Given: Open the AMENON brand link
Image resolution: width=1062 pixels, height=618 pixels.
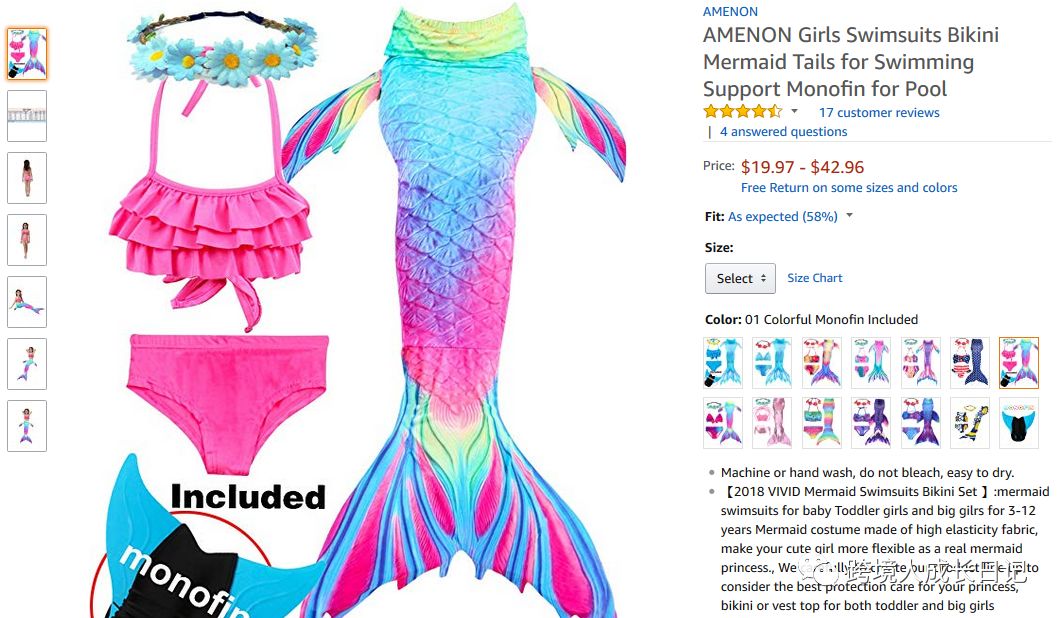Looking at the screenshot, I should [730, 12].
